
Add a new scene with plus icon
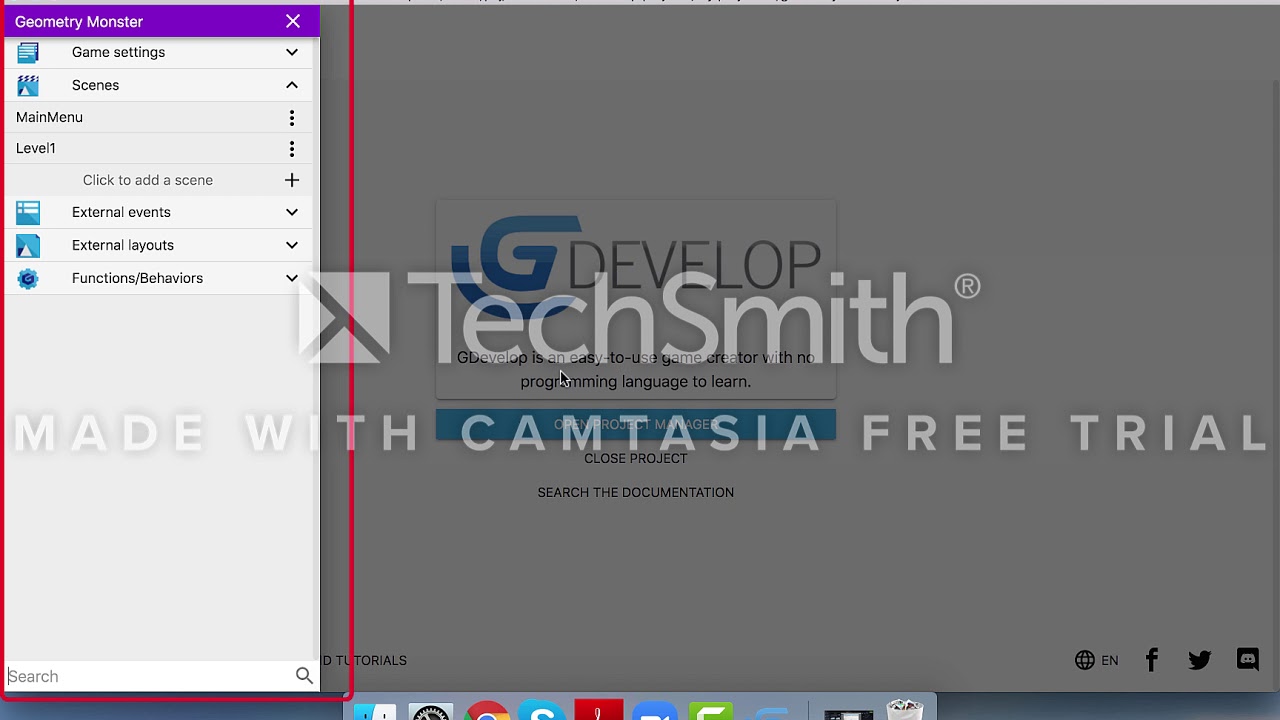pyautogui.click(x=292, y=180)
